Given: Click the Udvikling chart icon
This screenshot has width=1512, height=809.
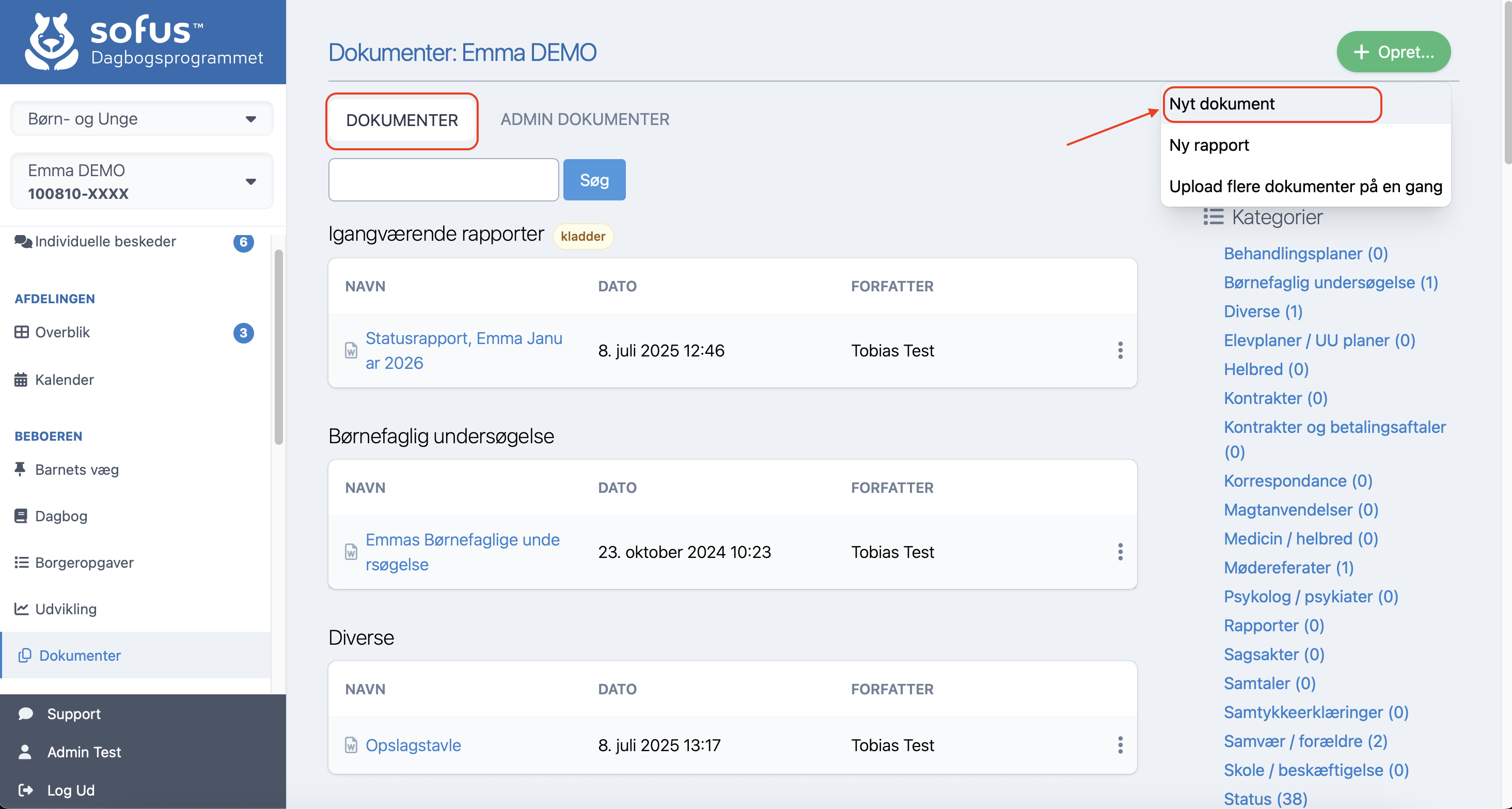Looking at the screenshot, I should tap(21, 609).
